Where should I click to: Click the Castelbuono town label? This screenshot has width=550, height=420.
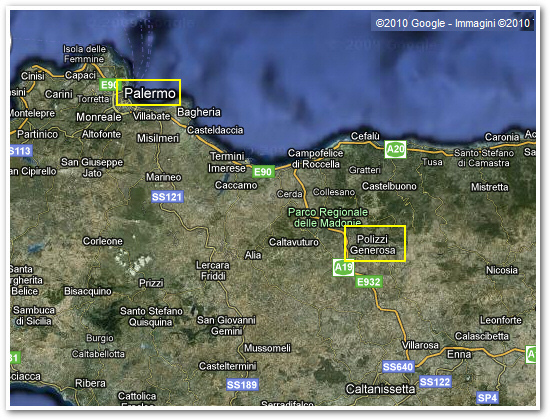pos(389,186)
